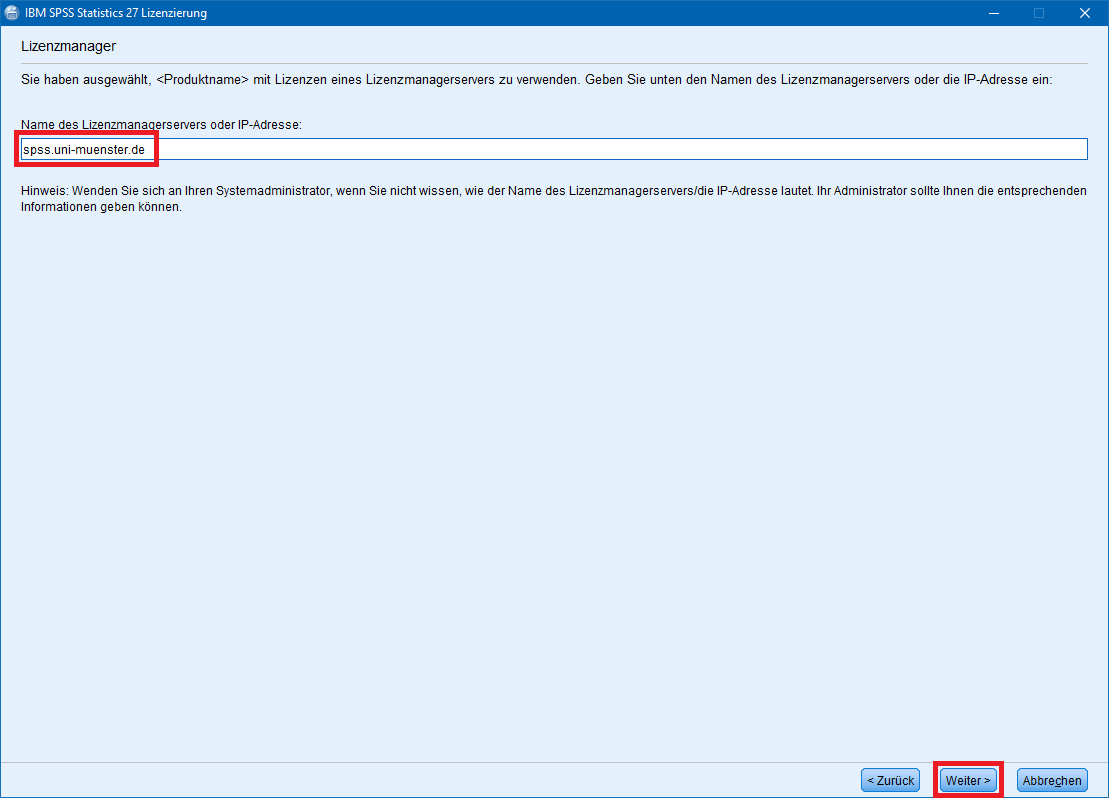This screenshot has height=798, width=1109.
Task: Click the label Name des Lizenzmanagerservers oder IP-Adresse
Action: pos(161,124)
